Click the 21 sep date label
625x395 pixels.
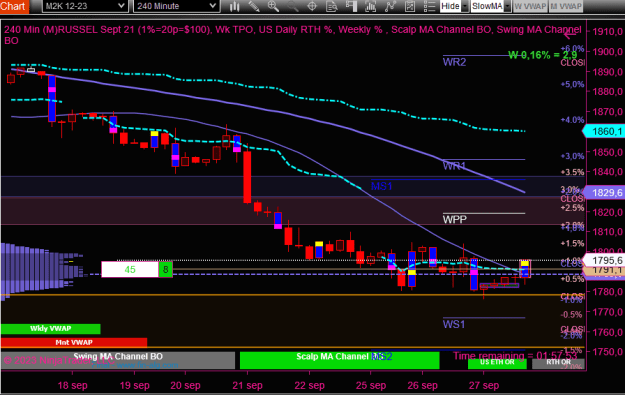click(x=247, y=385)
